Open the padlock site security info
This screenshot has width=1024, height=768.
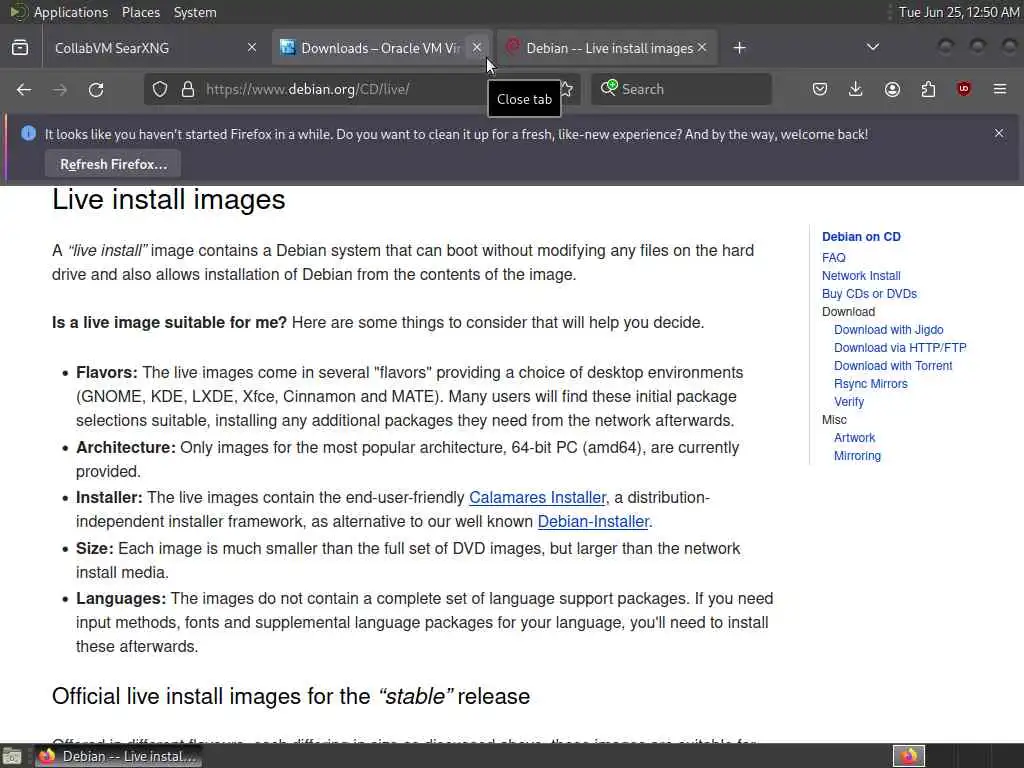tap(188, 89)
